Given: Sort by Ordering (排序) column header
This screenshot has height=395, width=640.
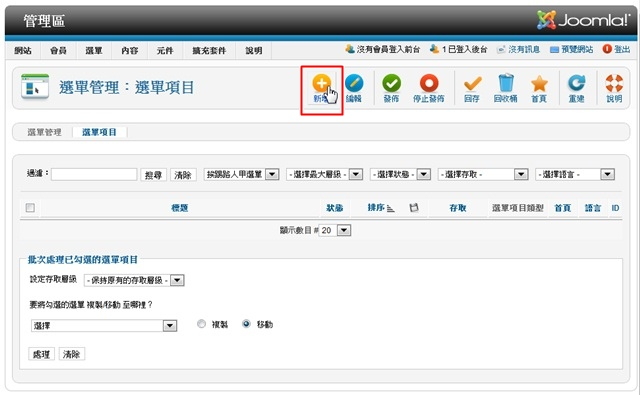Looking at the screenshot, I should [376, 208].
